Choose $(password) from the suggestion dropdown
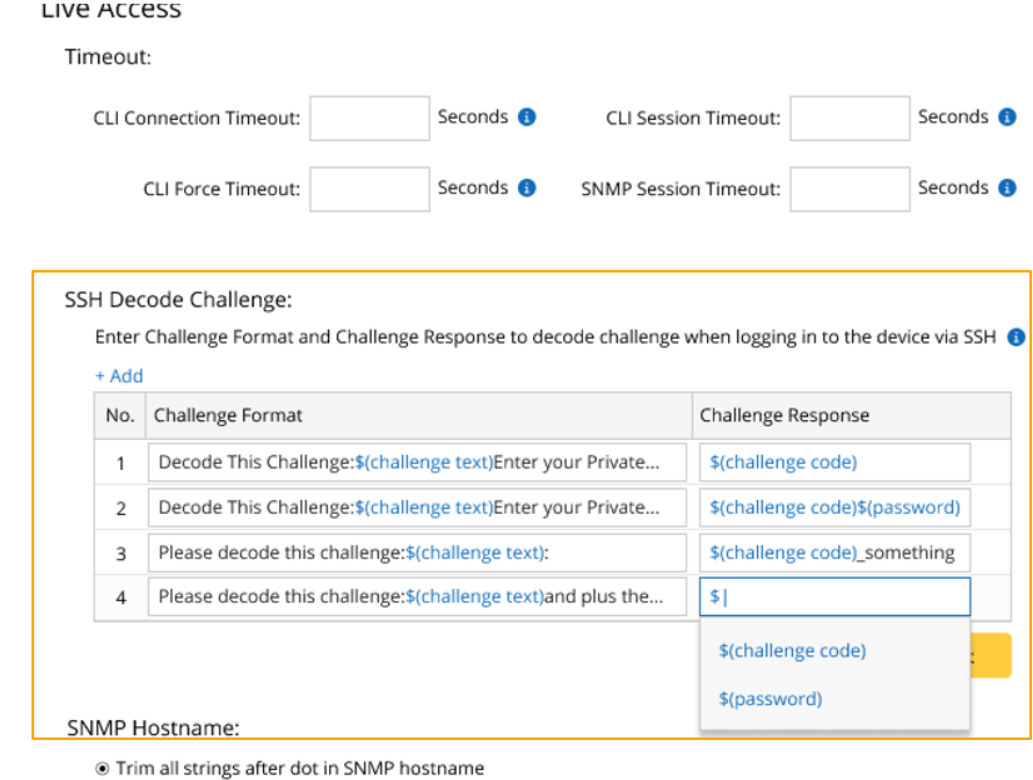1033x780 pixels. 770,699
